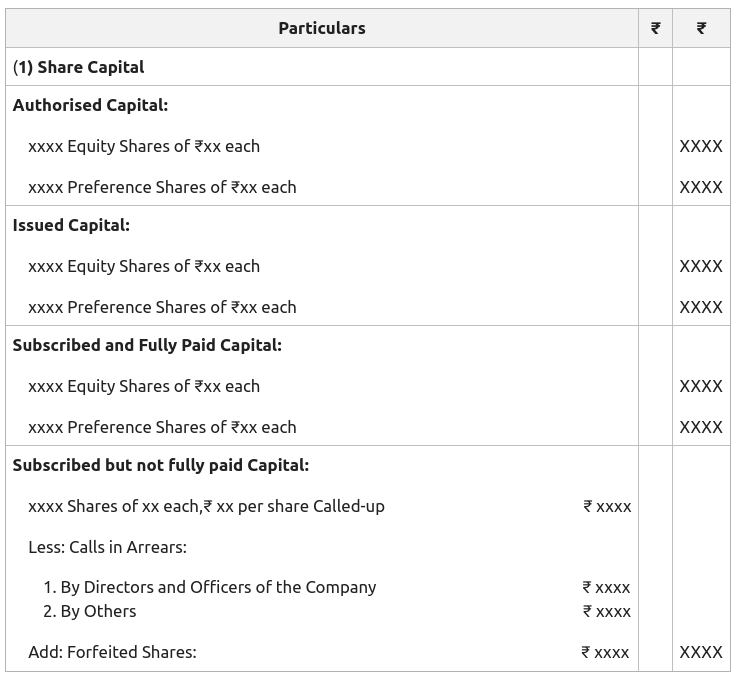Select the "per share Called-up" shares line
The image size is (740, 677).
(x=206, y=506)
